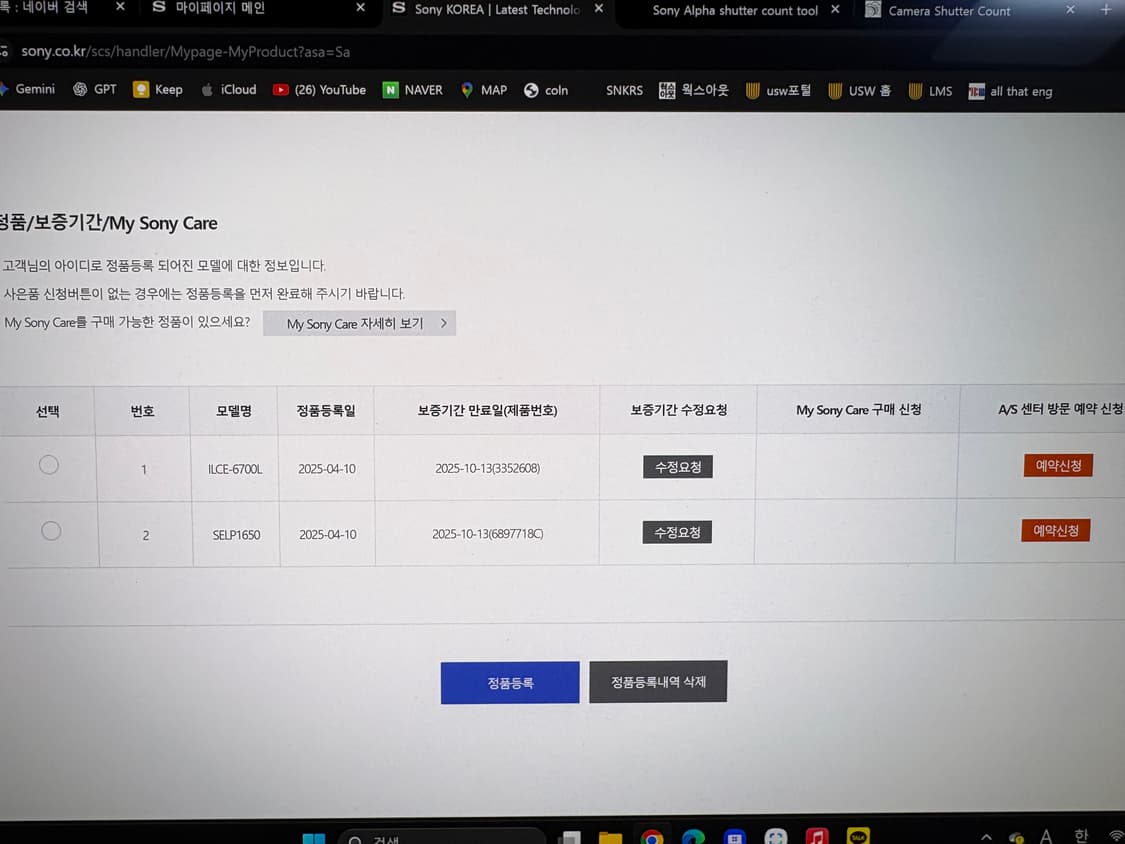Open the usw포털 bookmark
Screen dimensions: 1125x844
(x=779, y=90)
